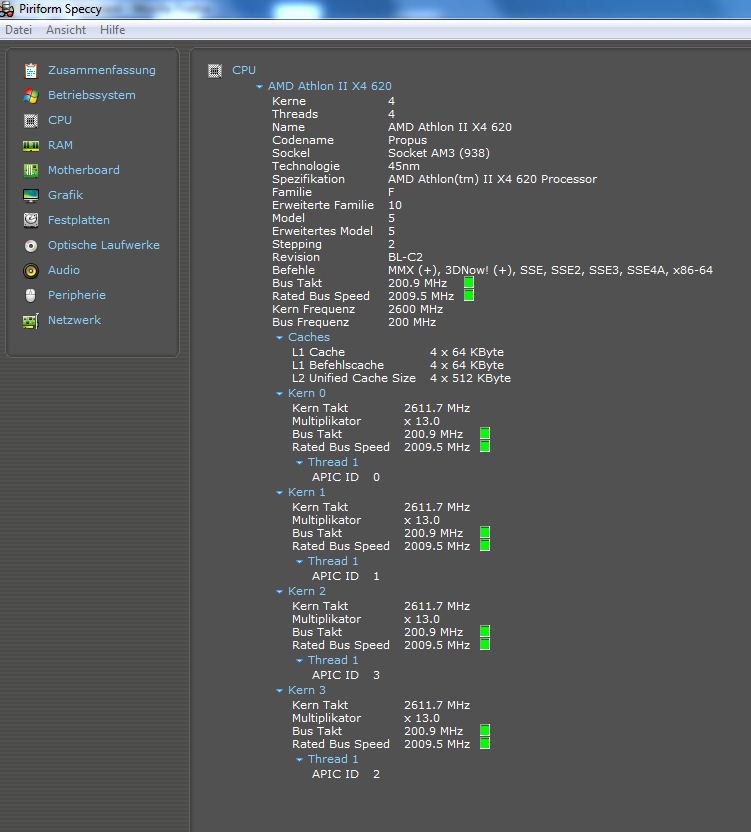This screenshot has height=832, width=751.
Task: Click the Technologie value 45nm
Action: (404, 166)
